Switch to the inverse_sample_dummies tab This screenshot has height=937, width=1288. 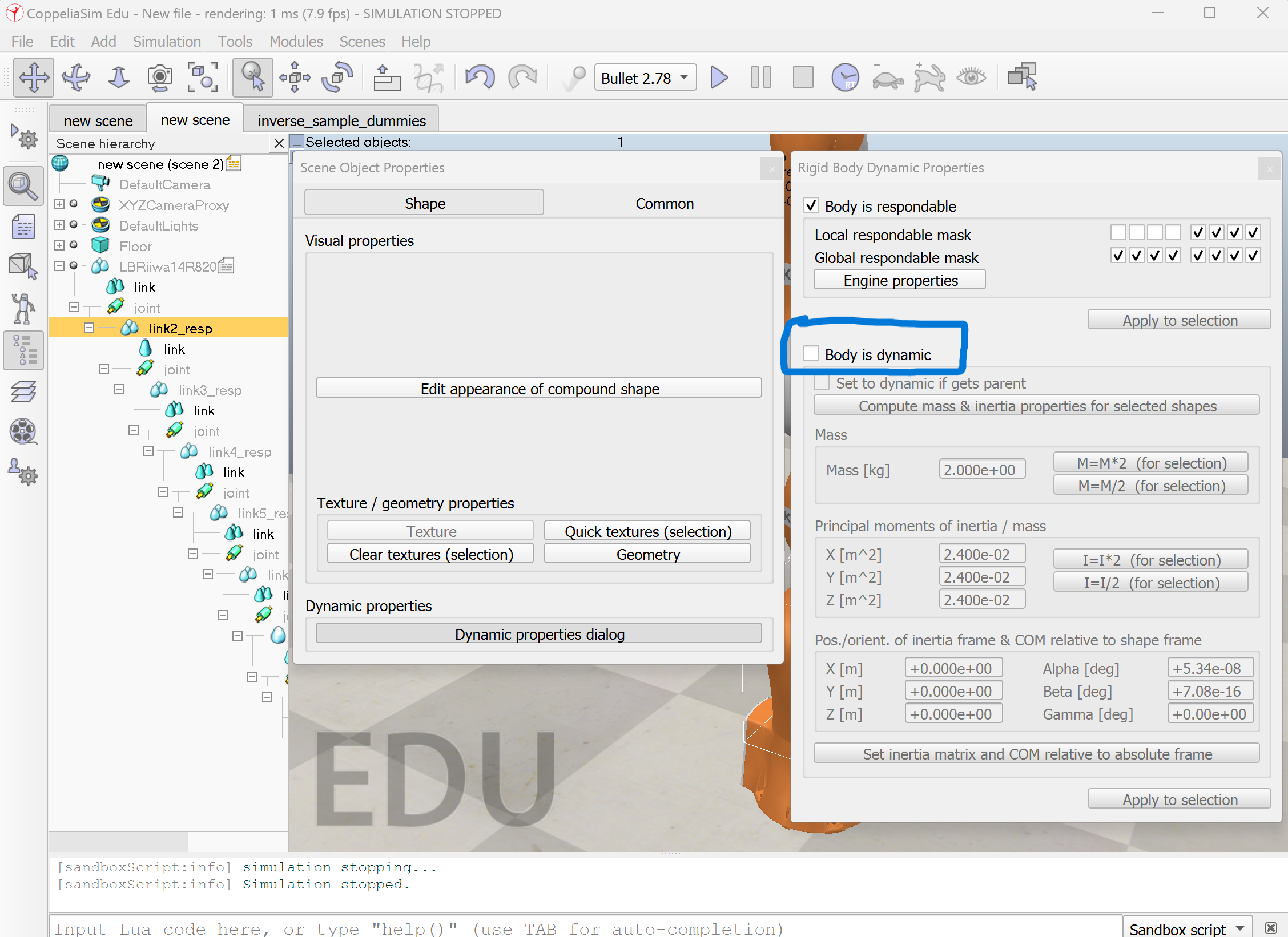[x=341, y=120]
